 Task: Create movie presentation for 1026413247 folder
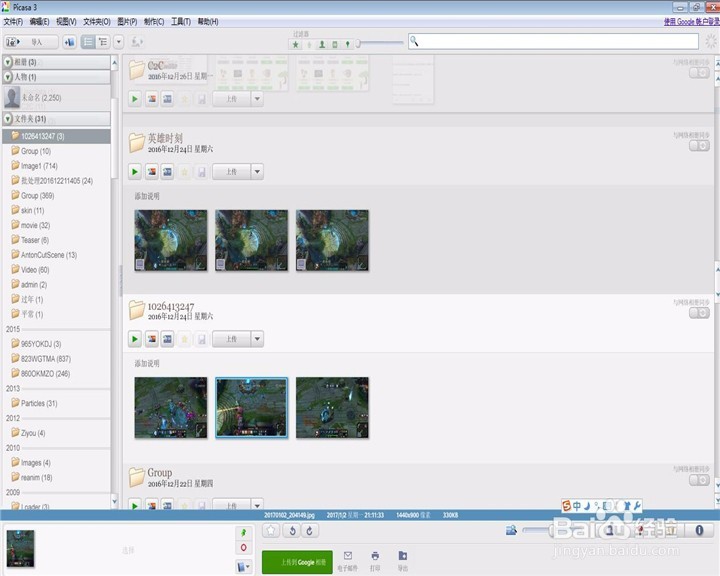tap(168, 339)
